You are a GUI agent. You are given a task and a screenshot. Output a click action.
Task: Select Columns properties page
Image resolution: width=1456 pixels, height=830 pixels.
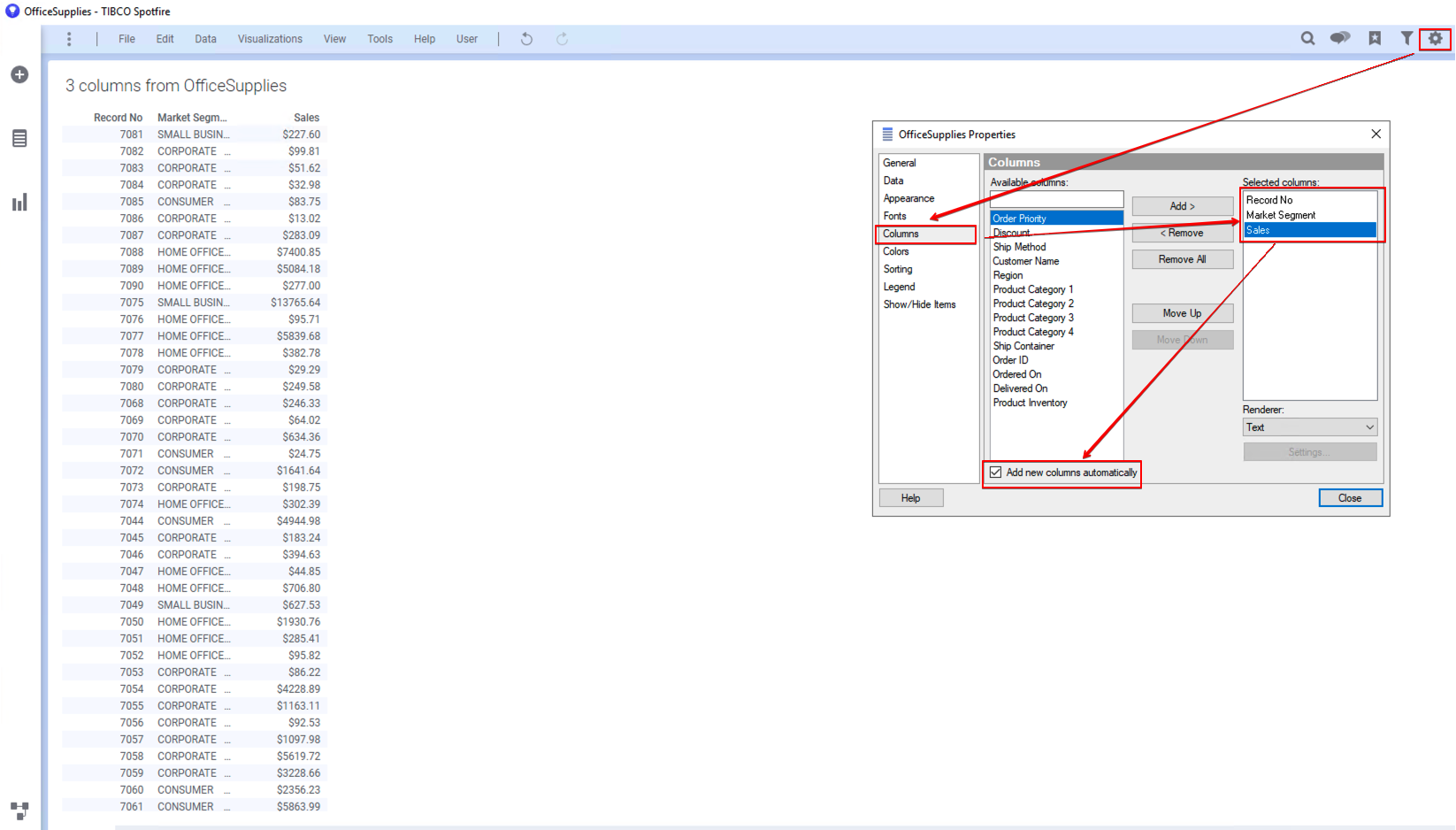click(926, 234)
